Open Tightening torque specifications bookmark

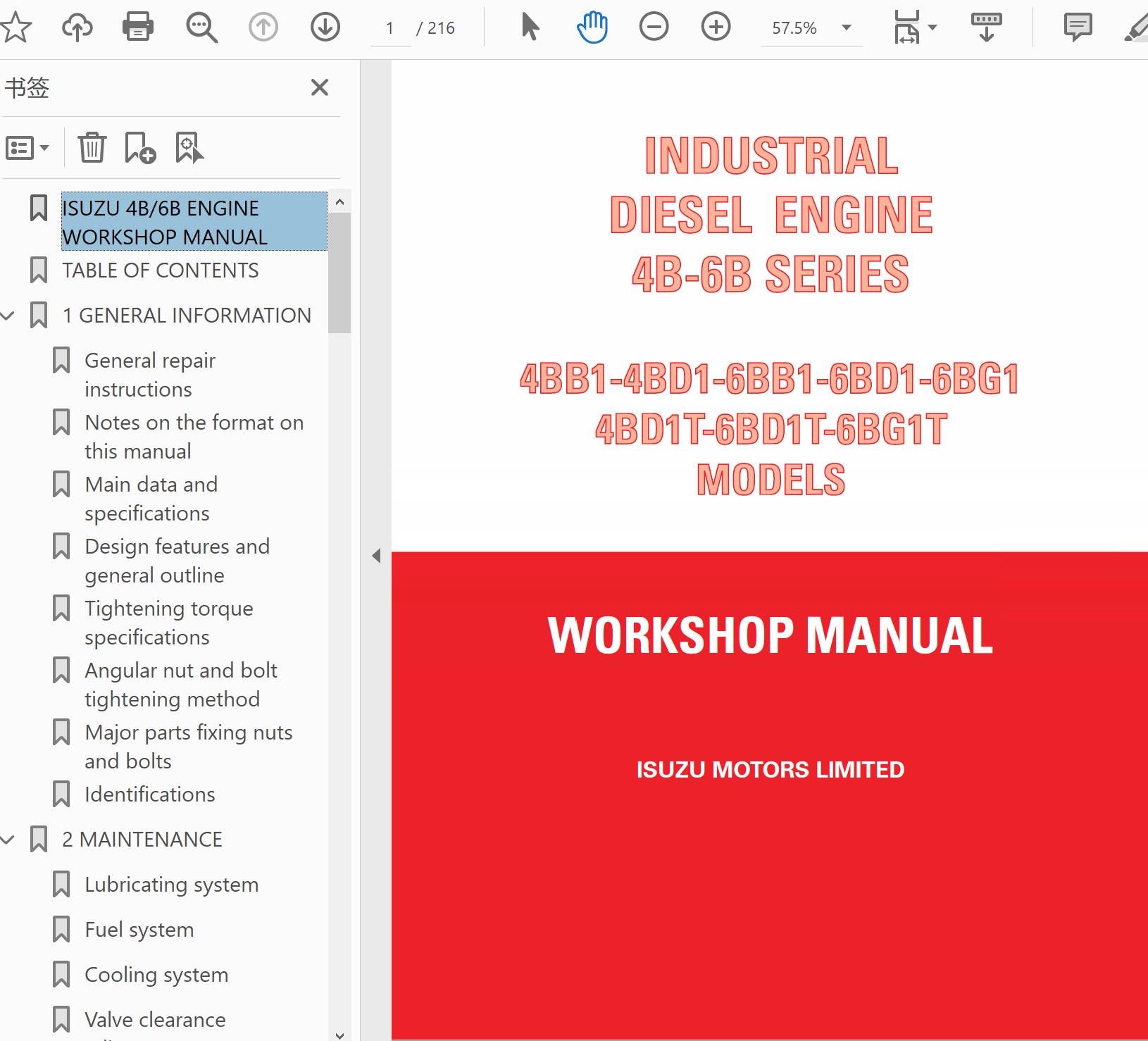pos(169,623)
